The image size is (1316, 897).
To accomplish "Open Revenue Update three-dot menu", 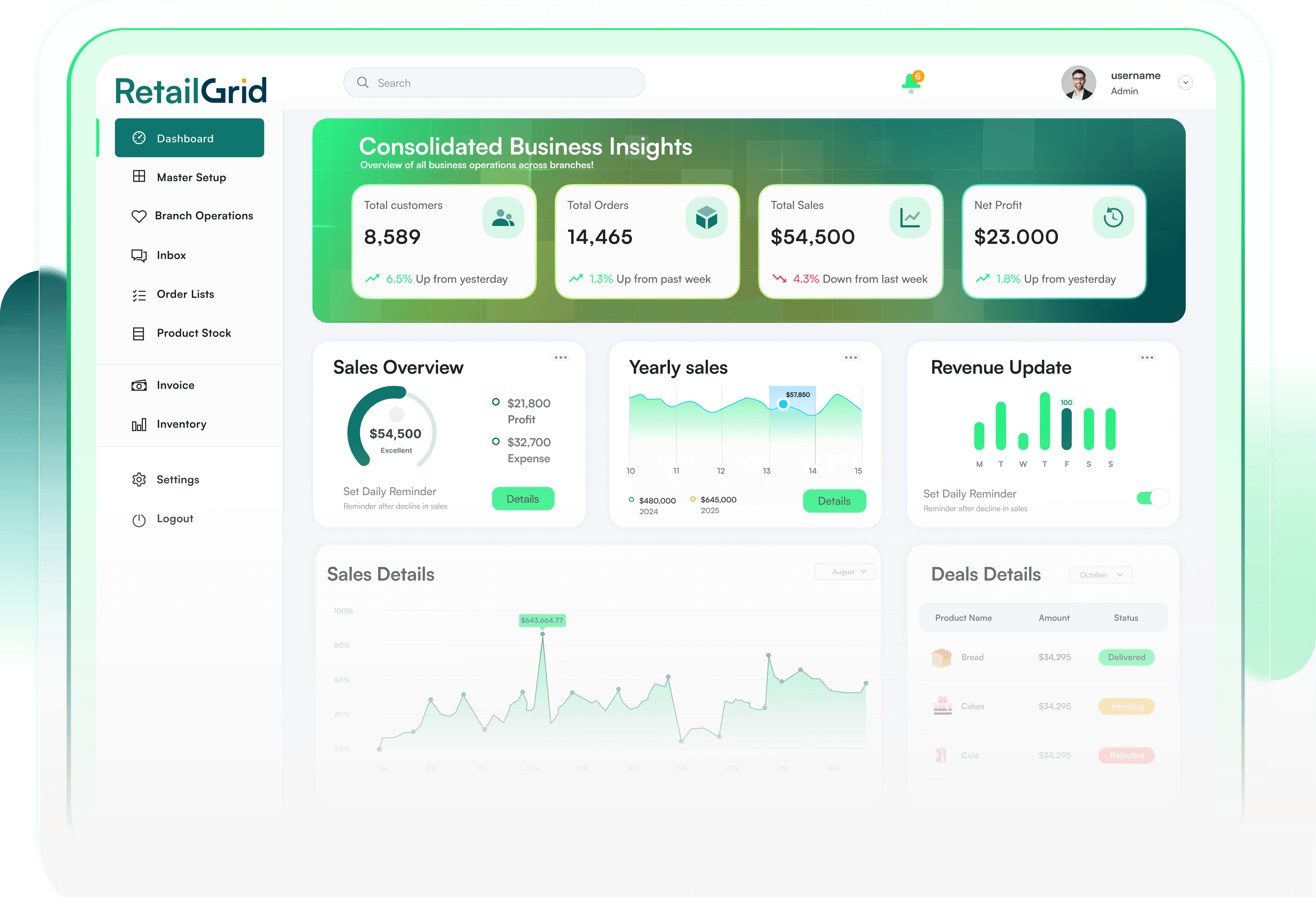I will [x=1147, y=357].
